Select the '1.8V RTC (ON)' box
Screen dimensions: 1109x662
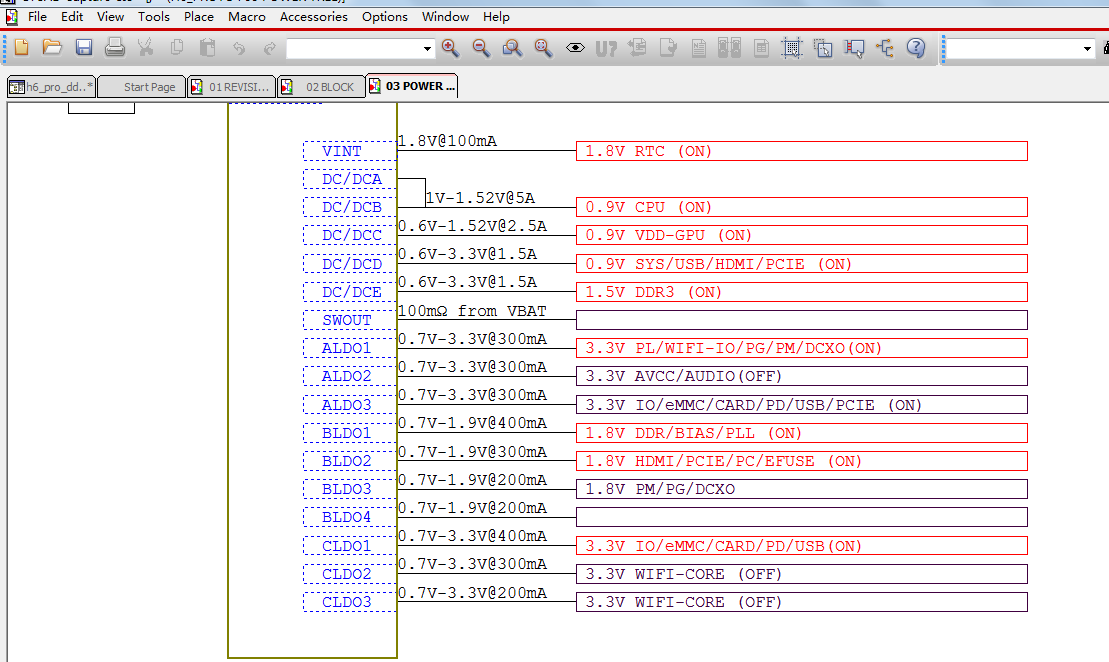801,151
